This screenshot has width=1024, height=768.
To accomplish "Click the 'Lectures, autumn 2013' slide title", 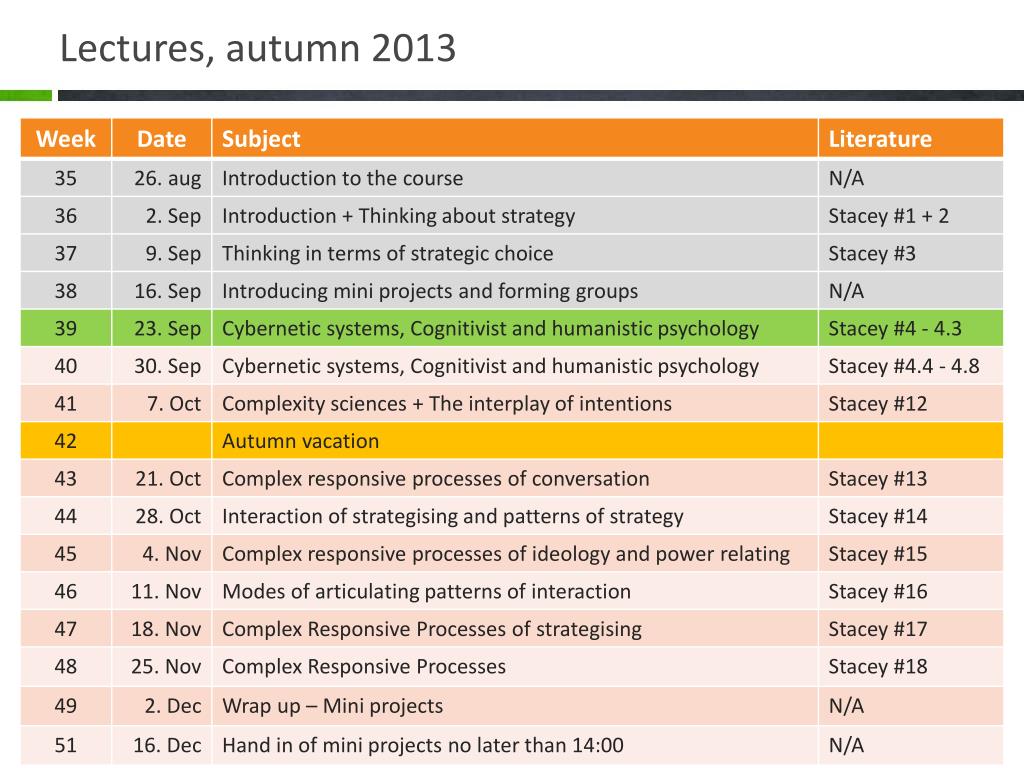I will [258, 49].
